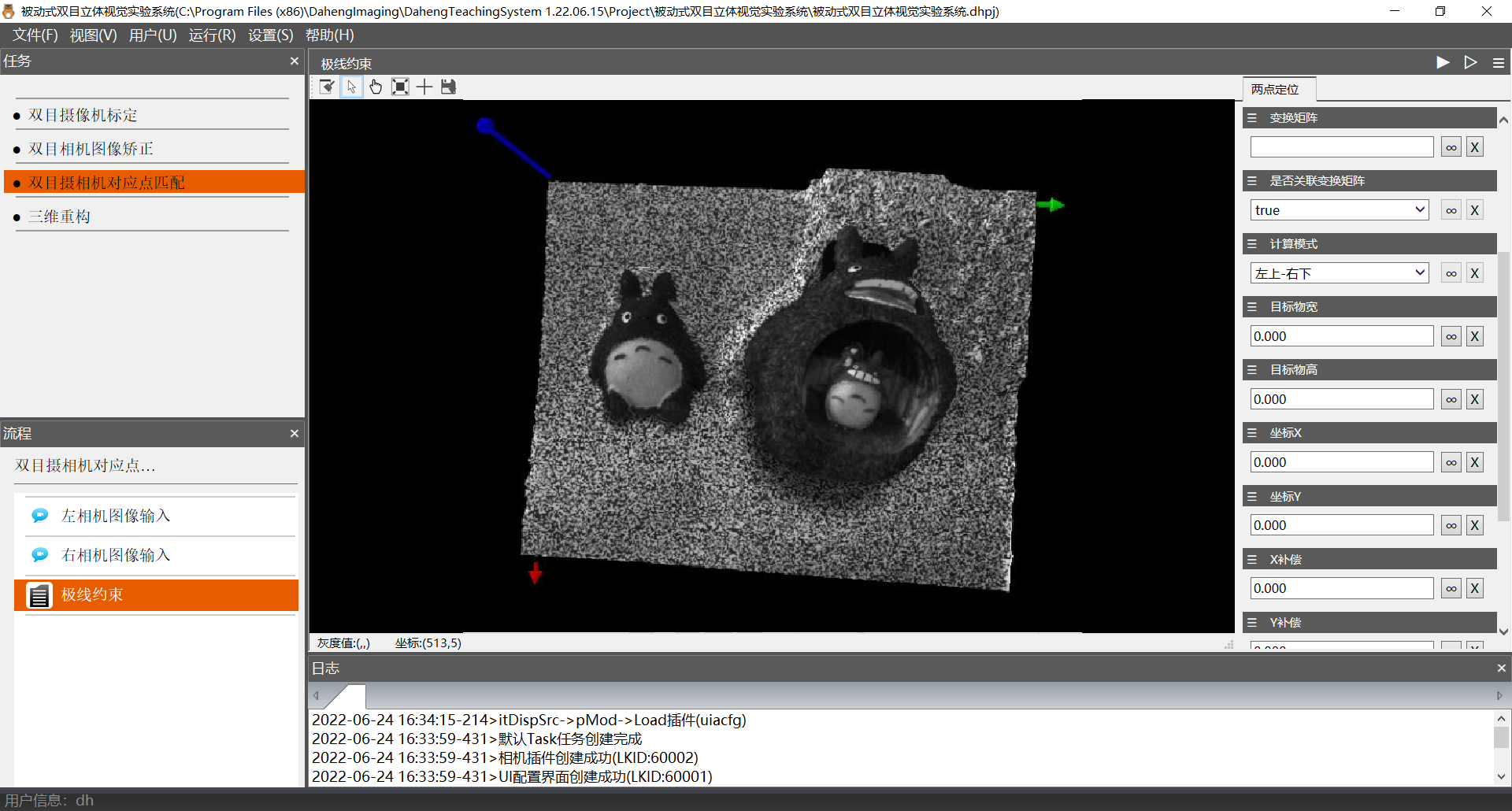This screenshot has height=811, width=1512.
Task: Click properties panel scroll-down arrow
Action: 1504,631
